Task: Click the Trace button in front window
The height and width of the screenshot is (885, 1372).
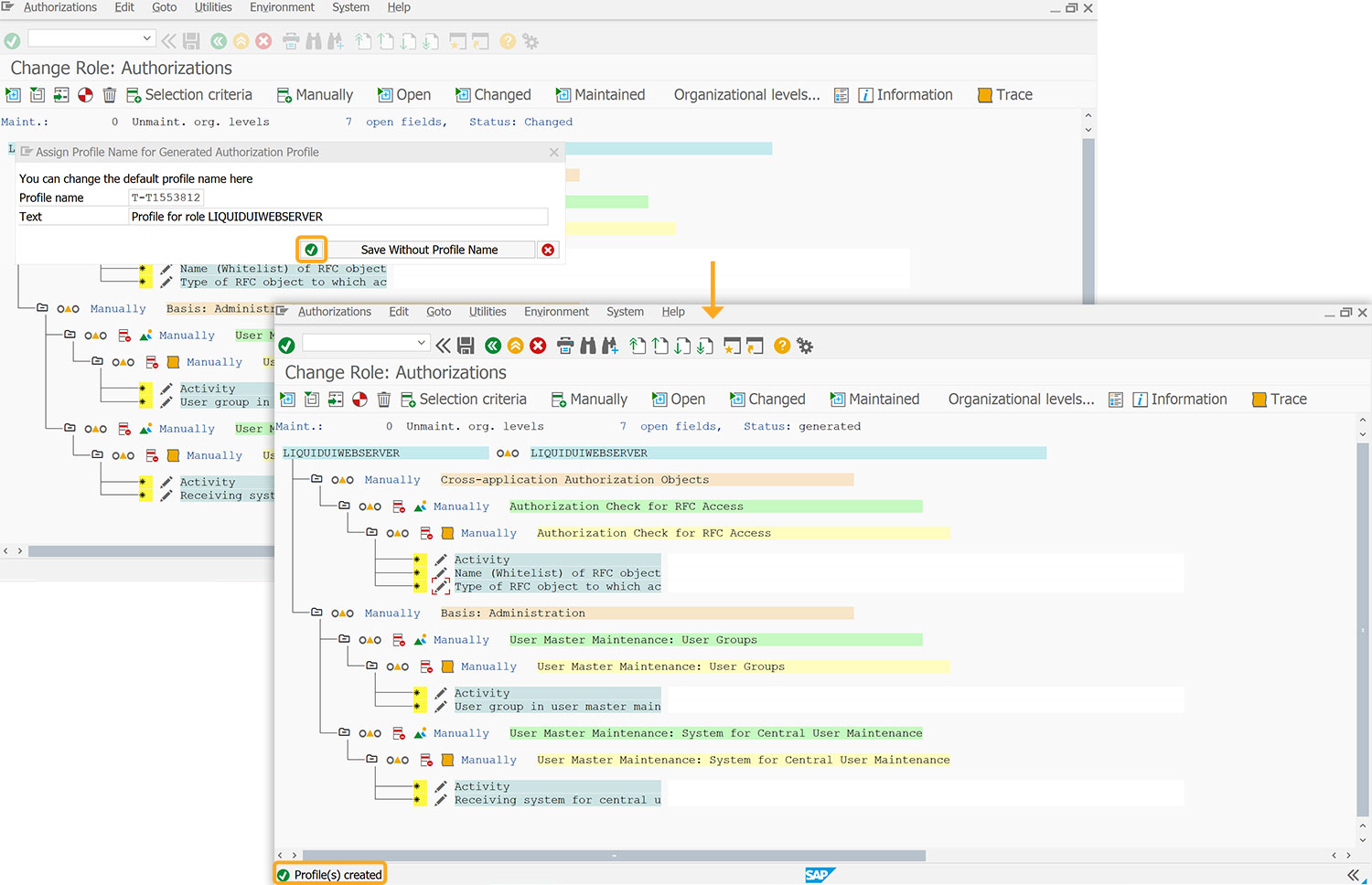Action: (1279, 400)
